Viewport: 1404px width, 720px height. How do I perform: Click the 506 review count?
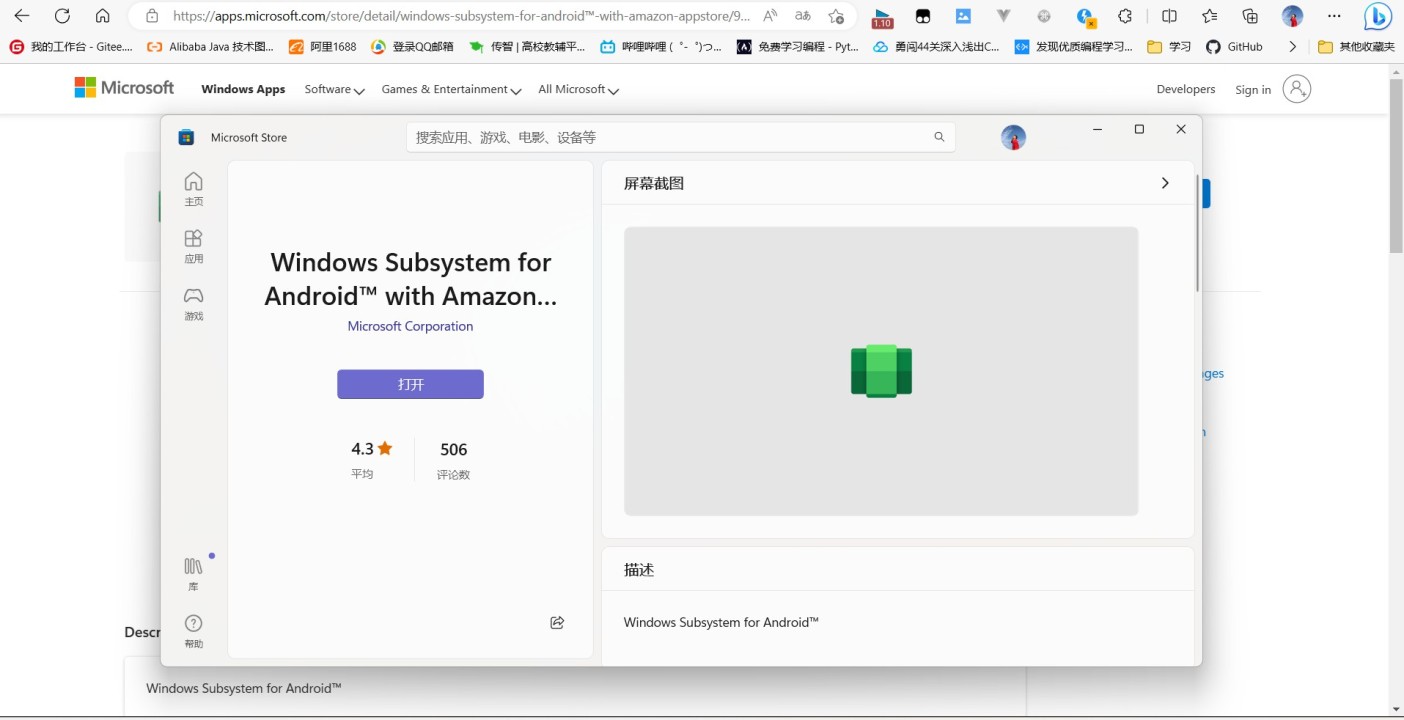pos(453,449)
